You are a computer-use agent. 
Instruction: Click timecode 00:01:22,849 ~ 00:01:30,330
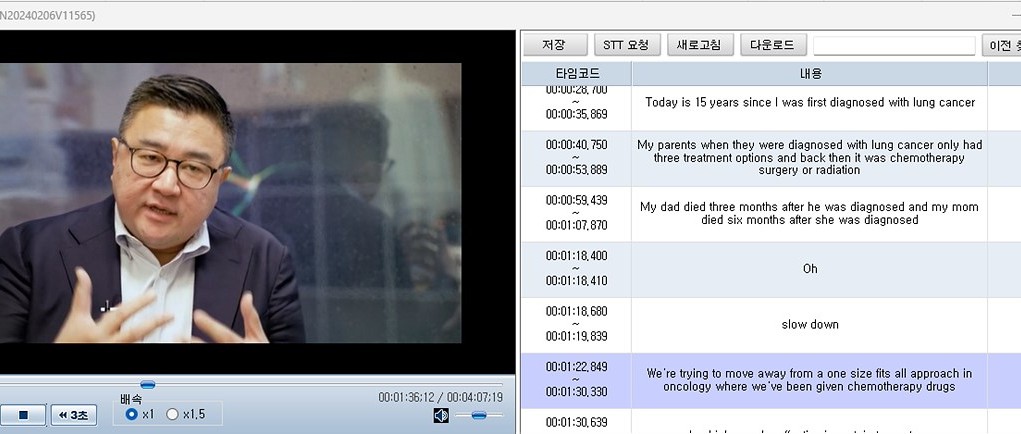576,380
